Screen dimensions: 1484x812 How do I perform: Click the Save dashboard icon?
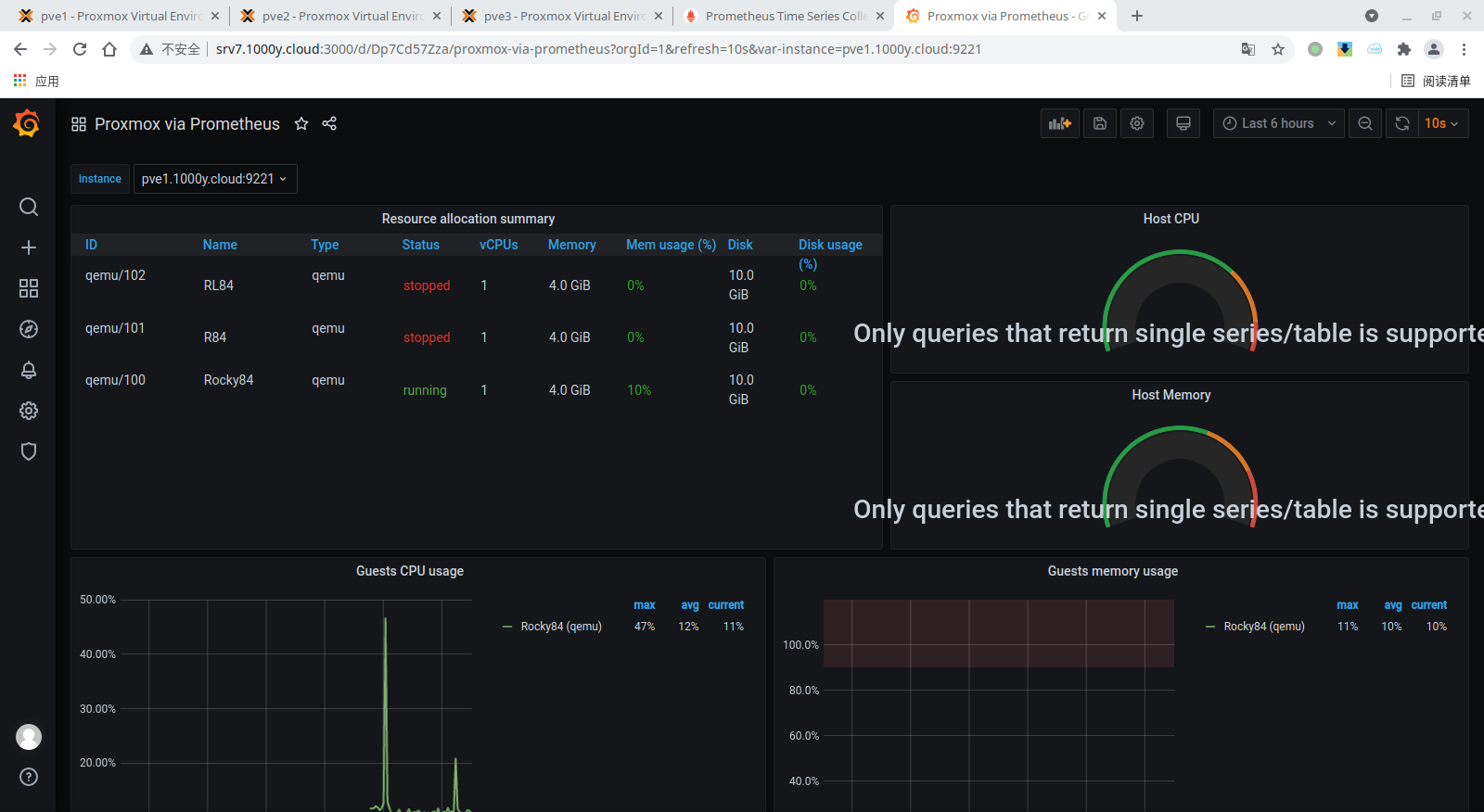1099,123
